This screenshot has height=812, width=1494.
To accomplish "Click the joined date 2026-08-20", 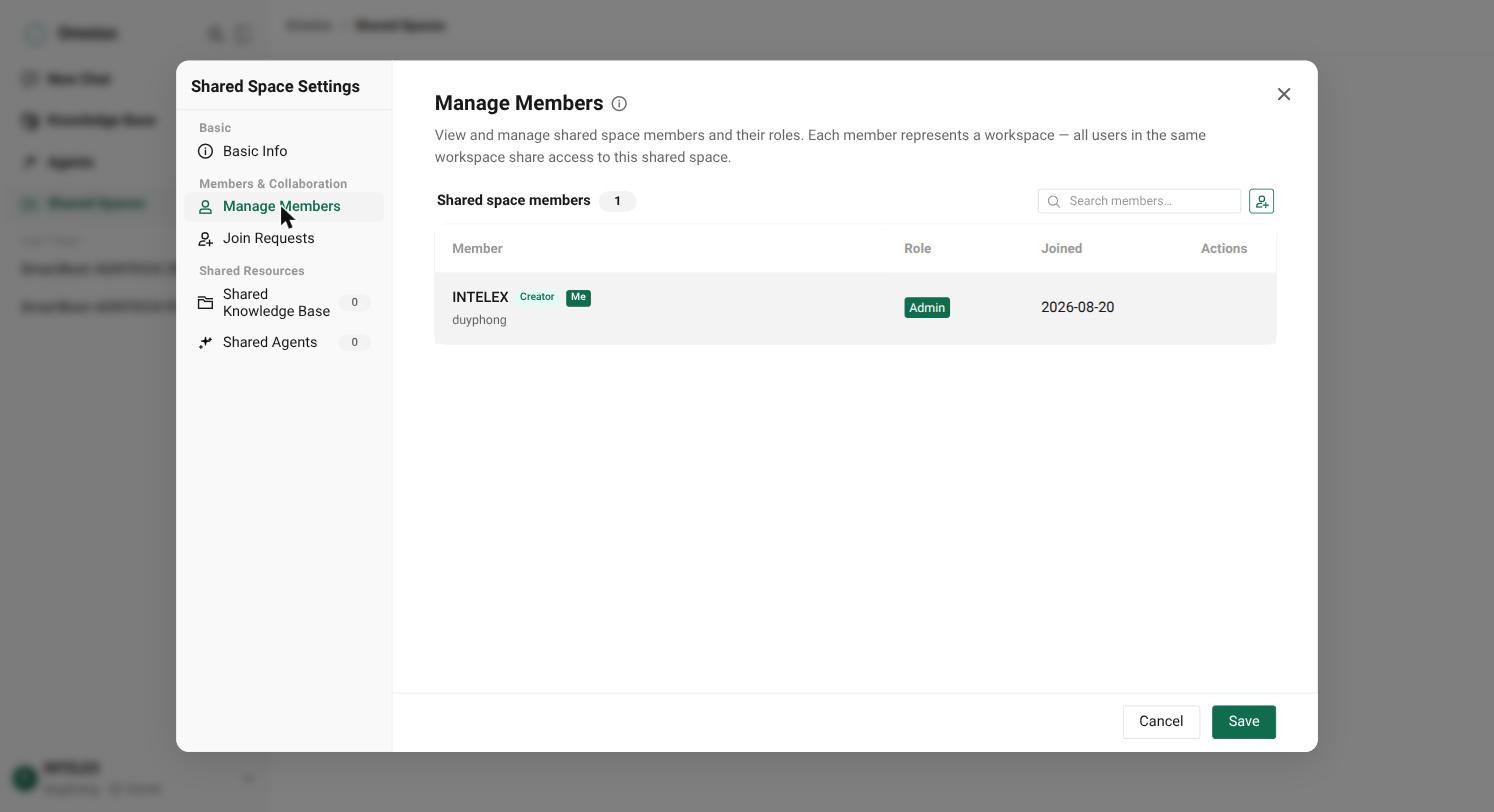I will pyautogui.click(x=1077, y=307).
